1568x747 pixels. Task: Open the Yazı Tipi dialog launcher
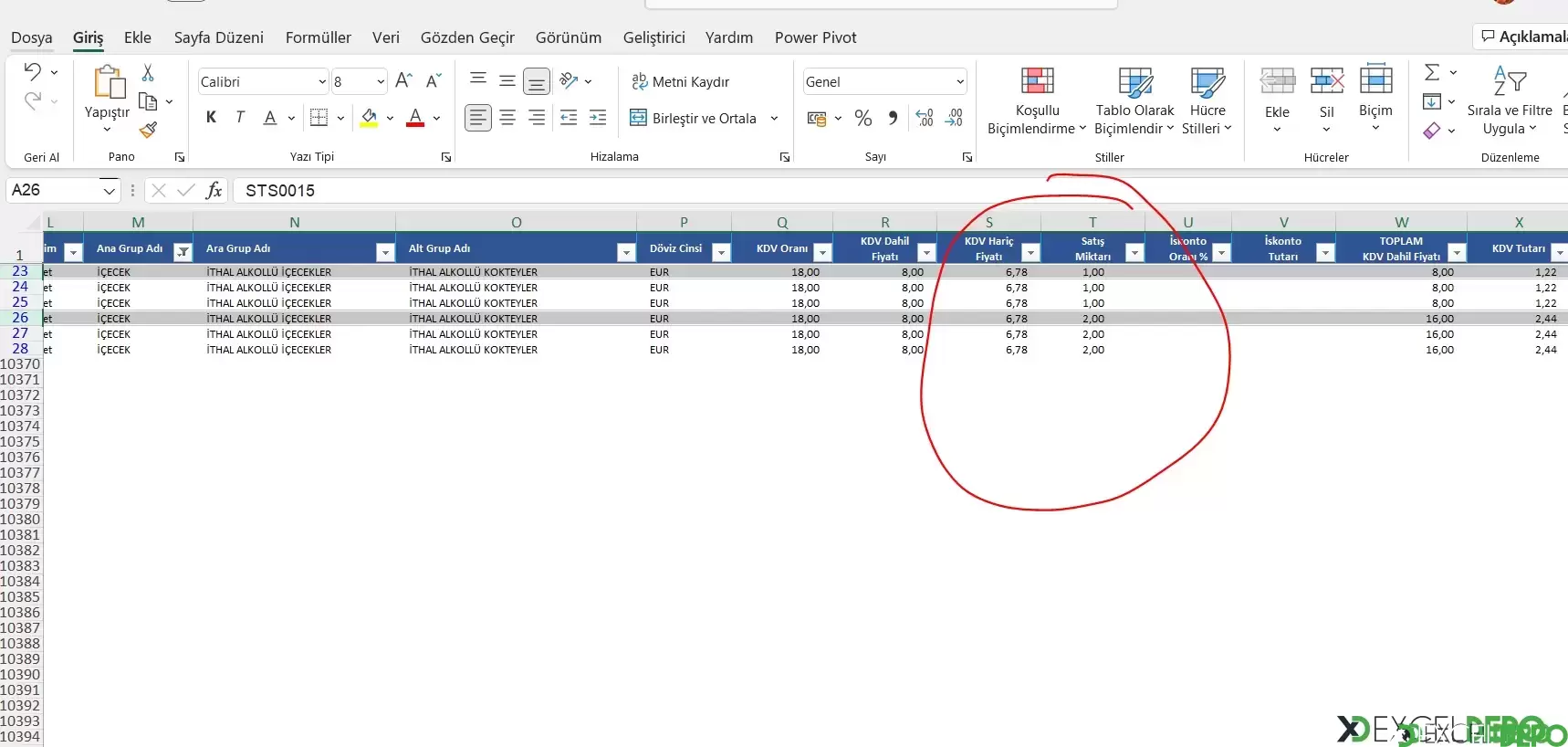446,157
